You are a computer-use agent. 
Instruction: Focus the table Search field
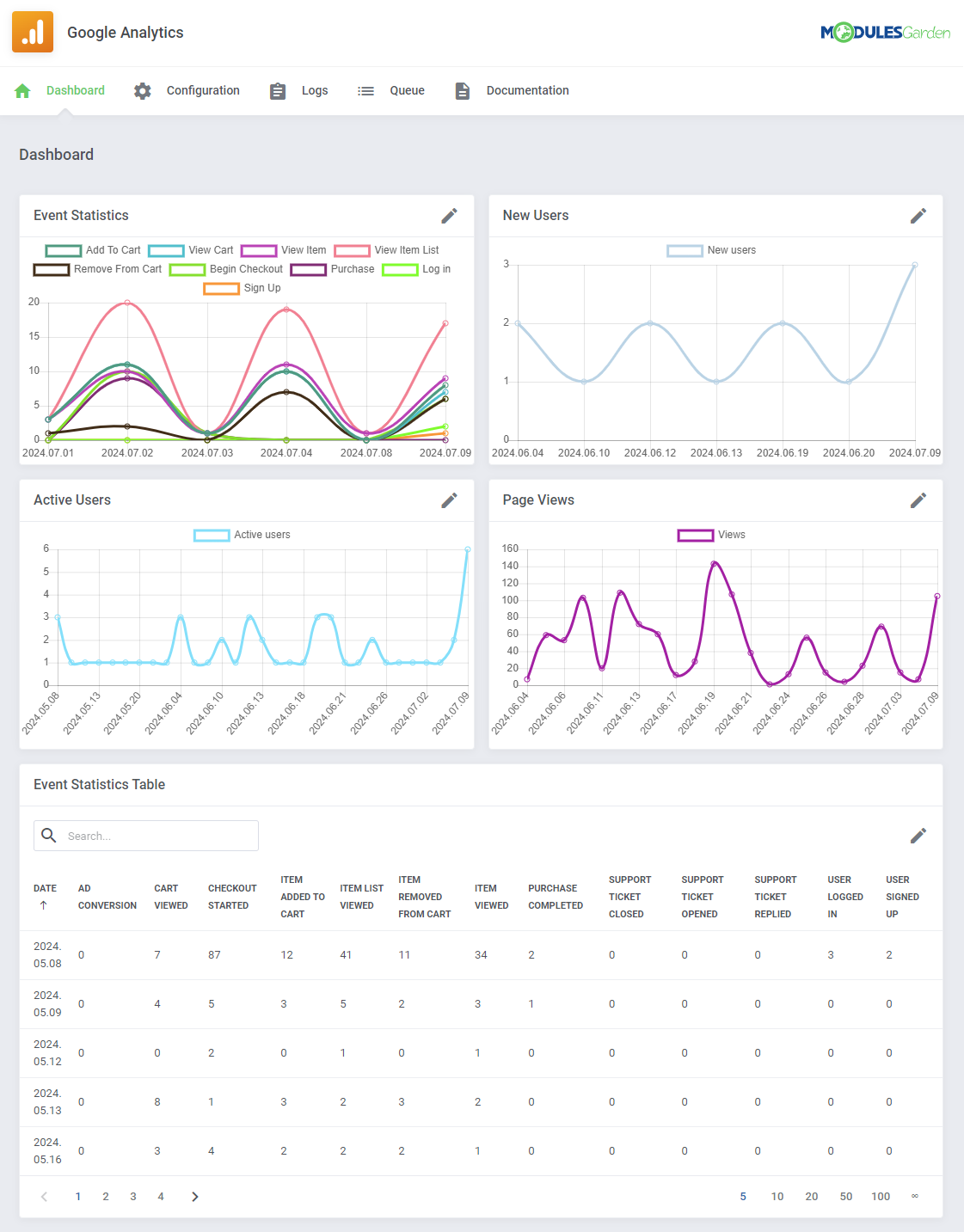click(x=146, y=836)
